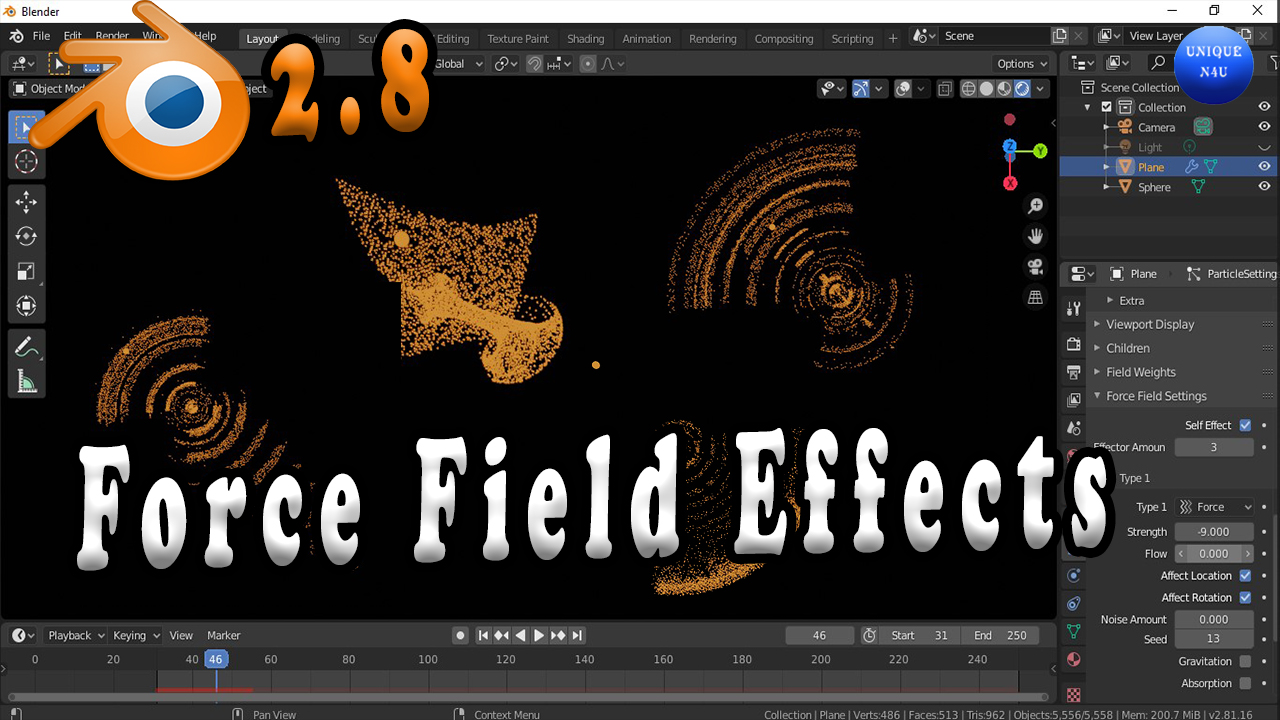Click the current frame field showing 46
1280x720 pixels.
820,635
